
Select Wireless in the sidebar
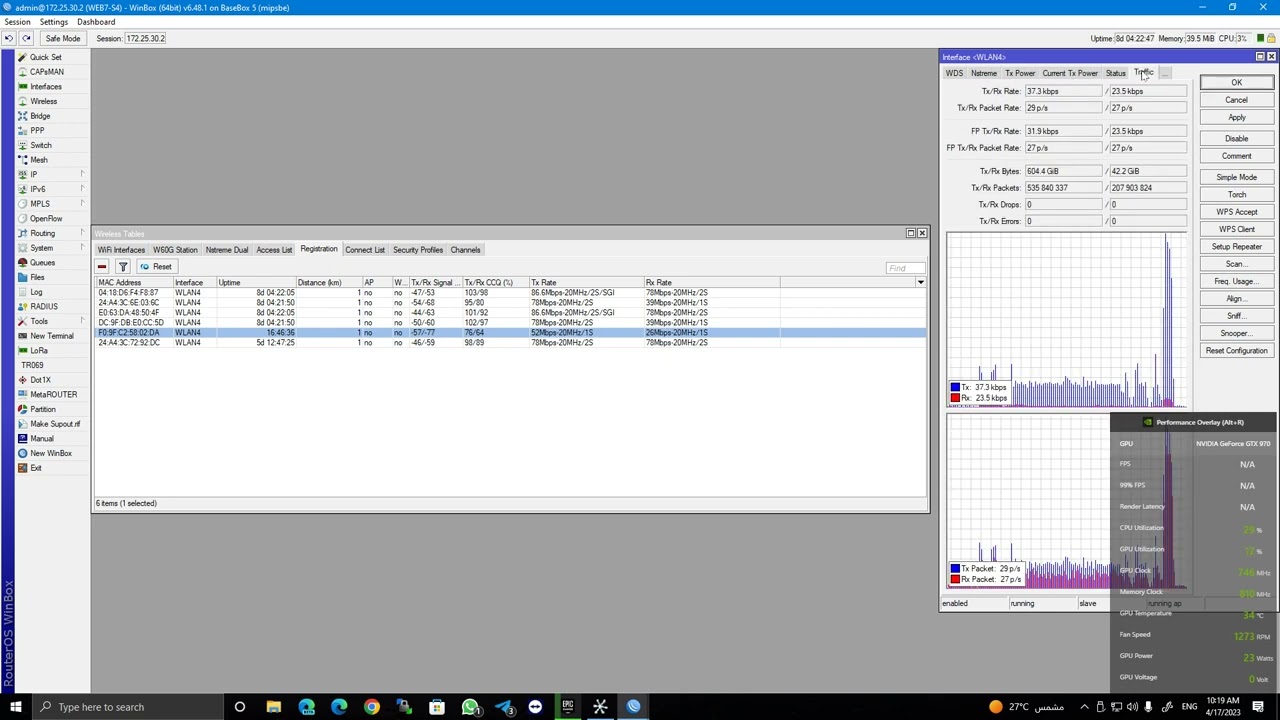point(43,101)
